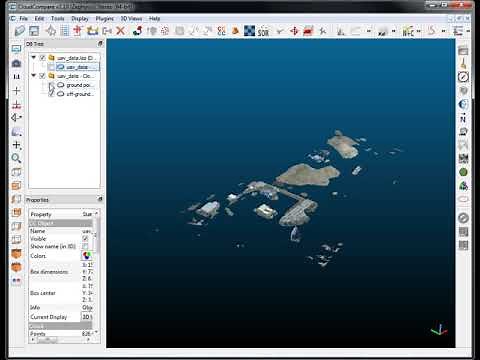Viewport: 480px width, 360px height.
Task: Click the Properties vertical scrollbar
Action: click(x=97, y=273)
